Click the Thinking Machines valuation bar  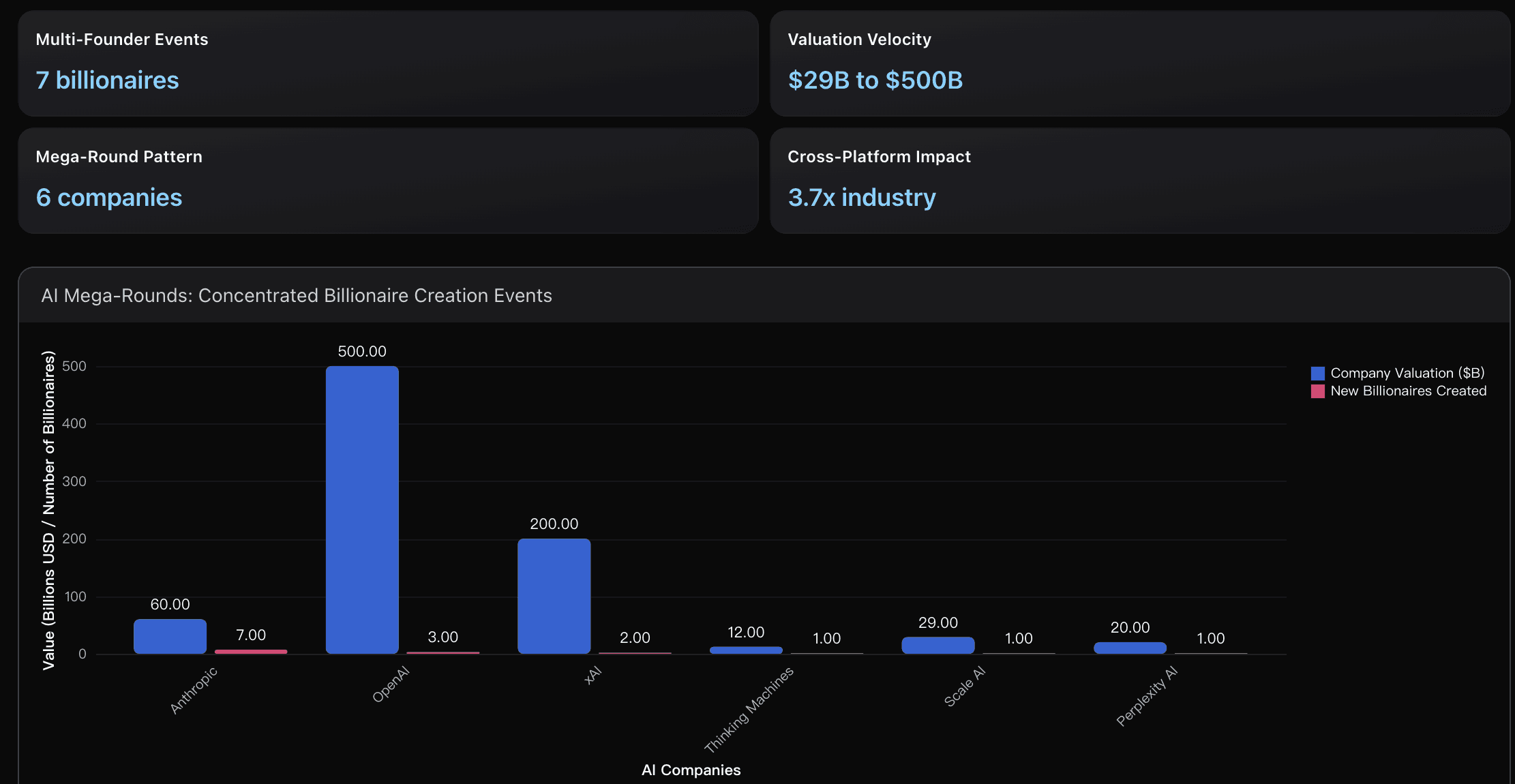(746, 648)
